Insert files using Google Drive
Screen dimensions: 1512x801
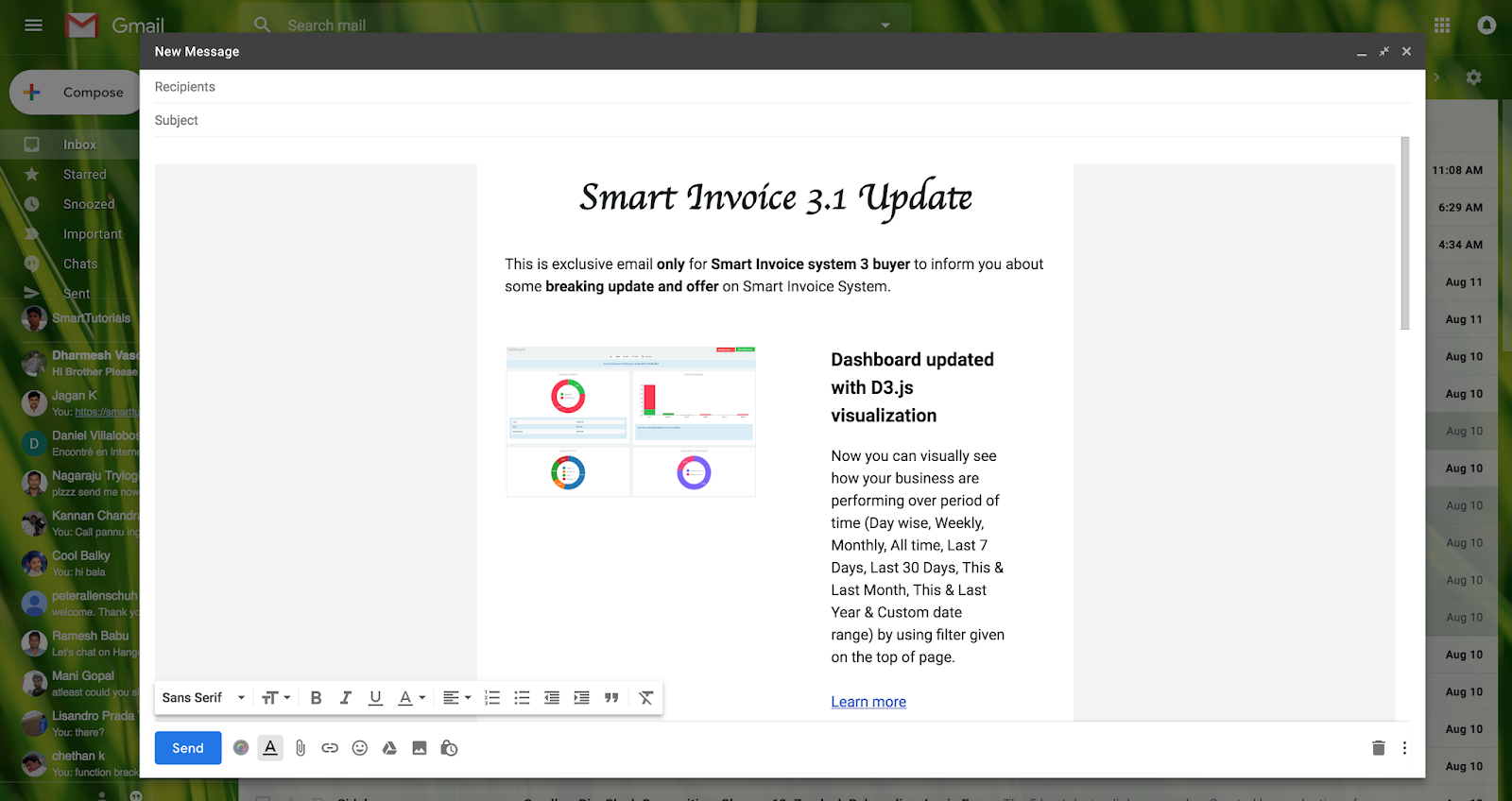(x=389, y=748)
